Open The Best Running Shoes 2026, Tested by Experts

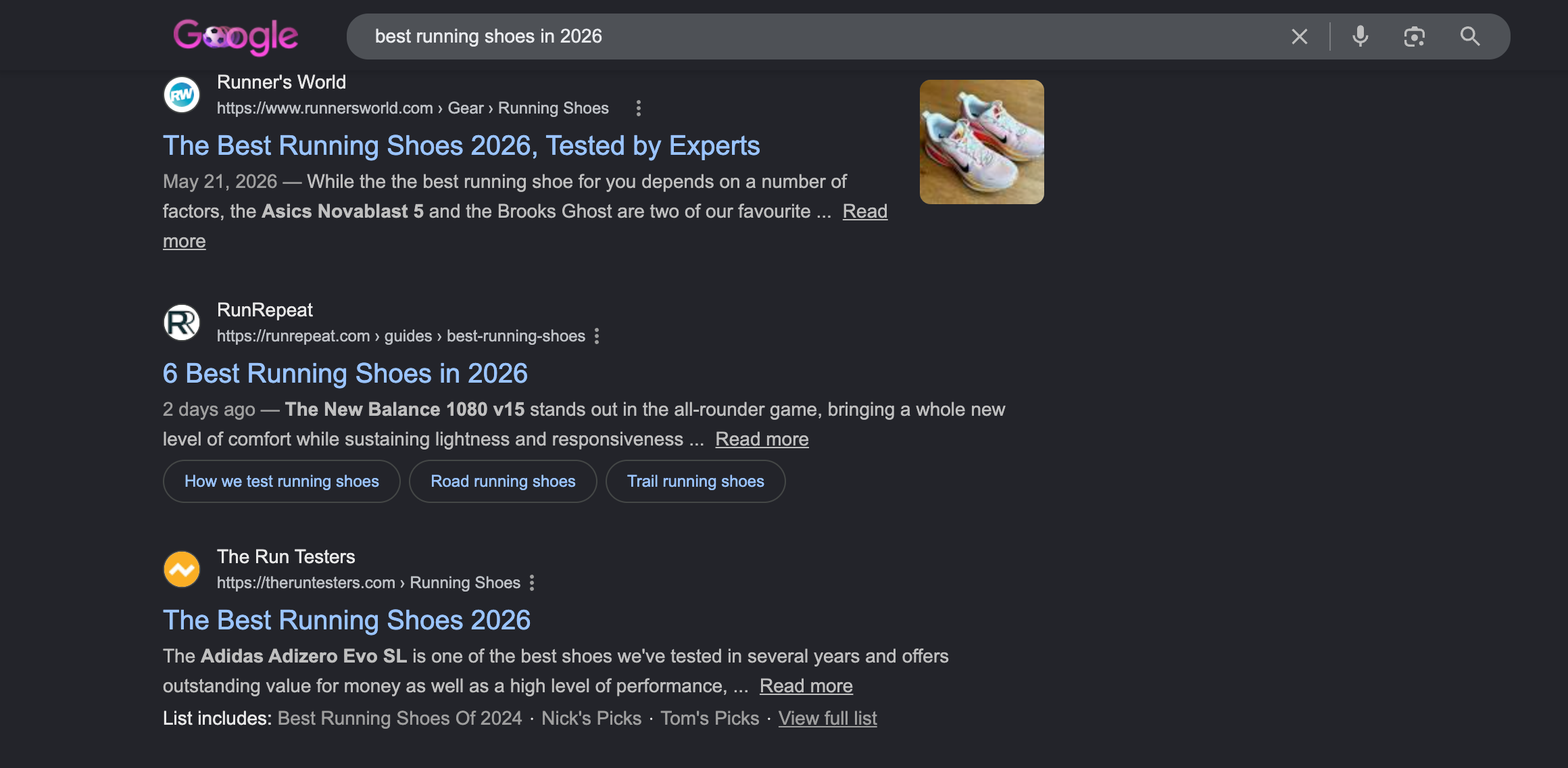462,146
